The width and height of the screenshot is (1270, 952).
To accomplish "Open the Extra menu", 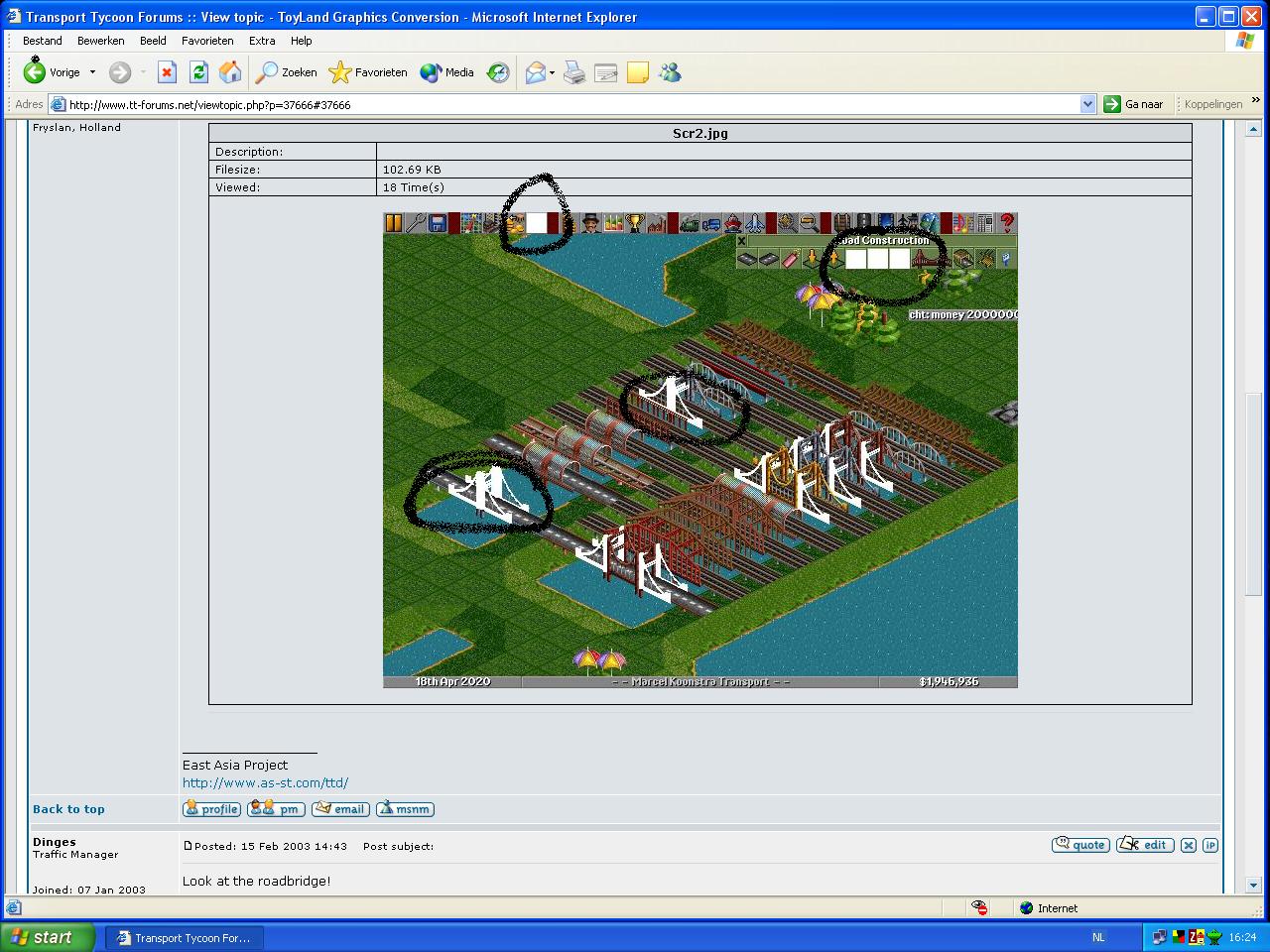I will pos(262,41).
